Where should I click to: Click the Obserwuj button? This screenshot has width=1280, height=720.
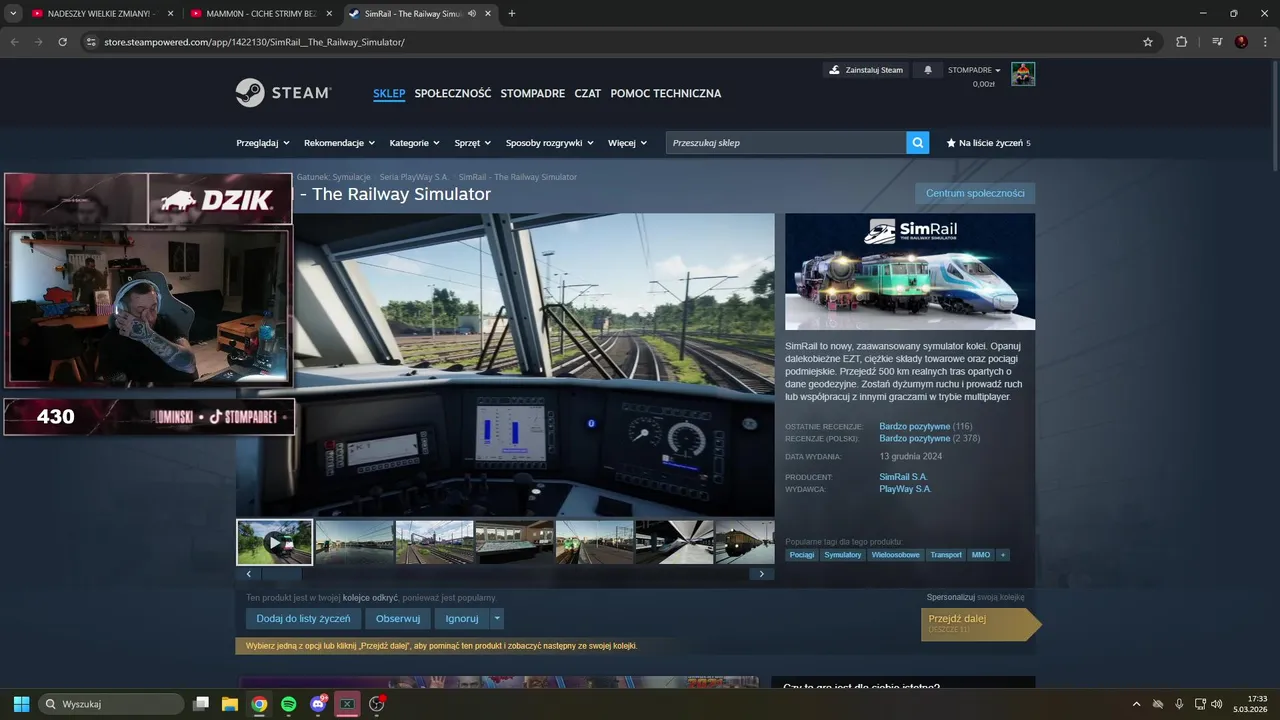click(398, 618)
